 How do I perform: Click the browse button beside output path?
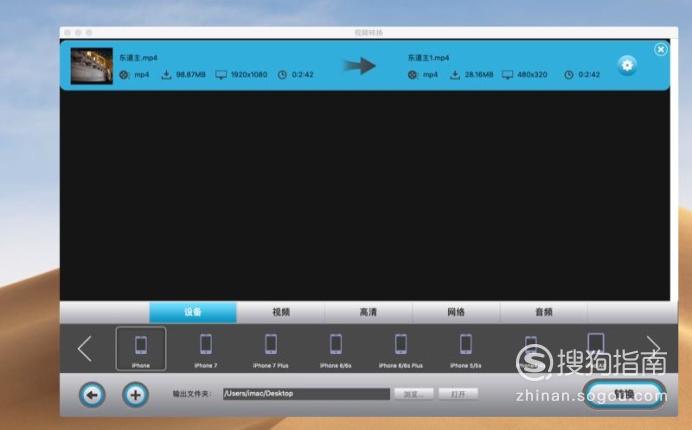point(414,394)
